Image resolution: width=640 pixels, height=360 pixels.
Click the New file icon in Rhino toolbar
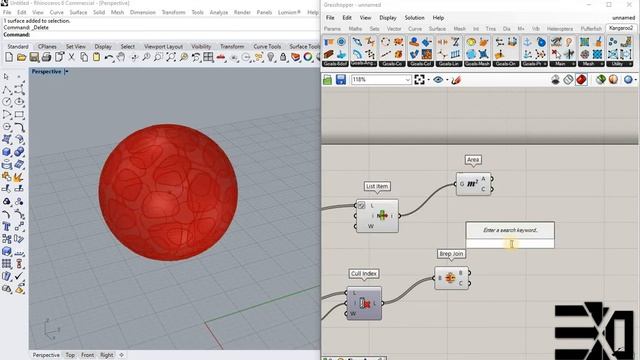pos(9,58)
